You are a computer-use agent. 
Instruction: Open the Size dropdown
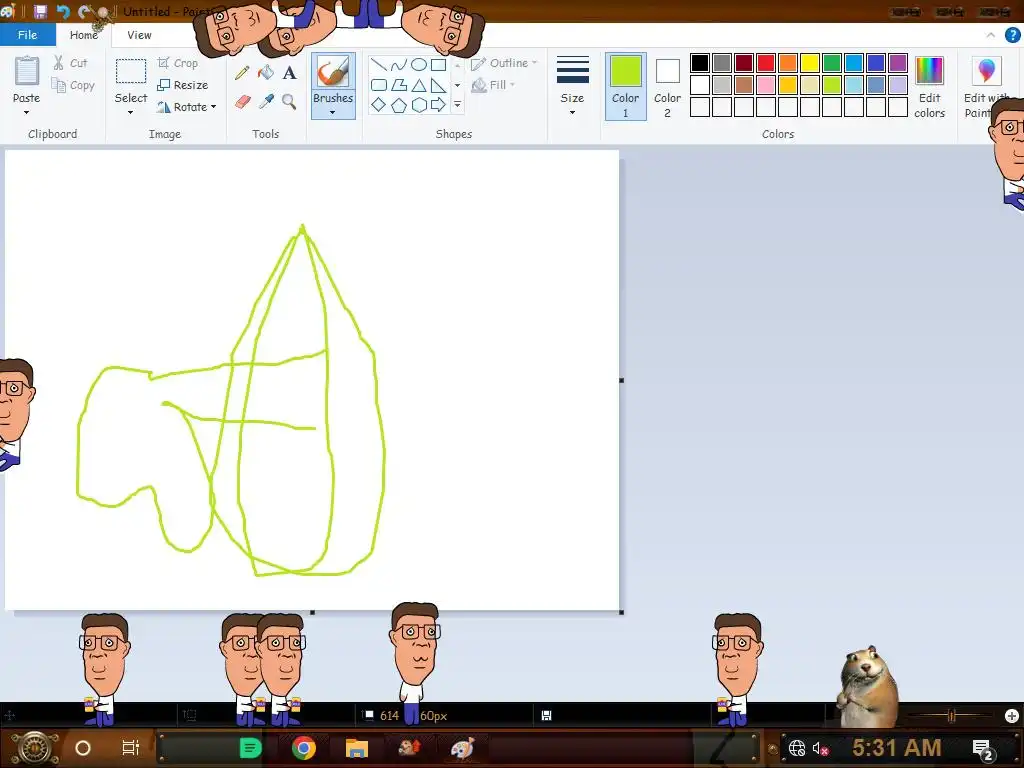572,86
